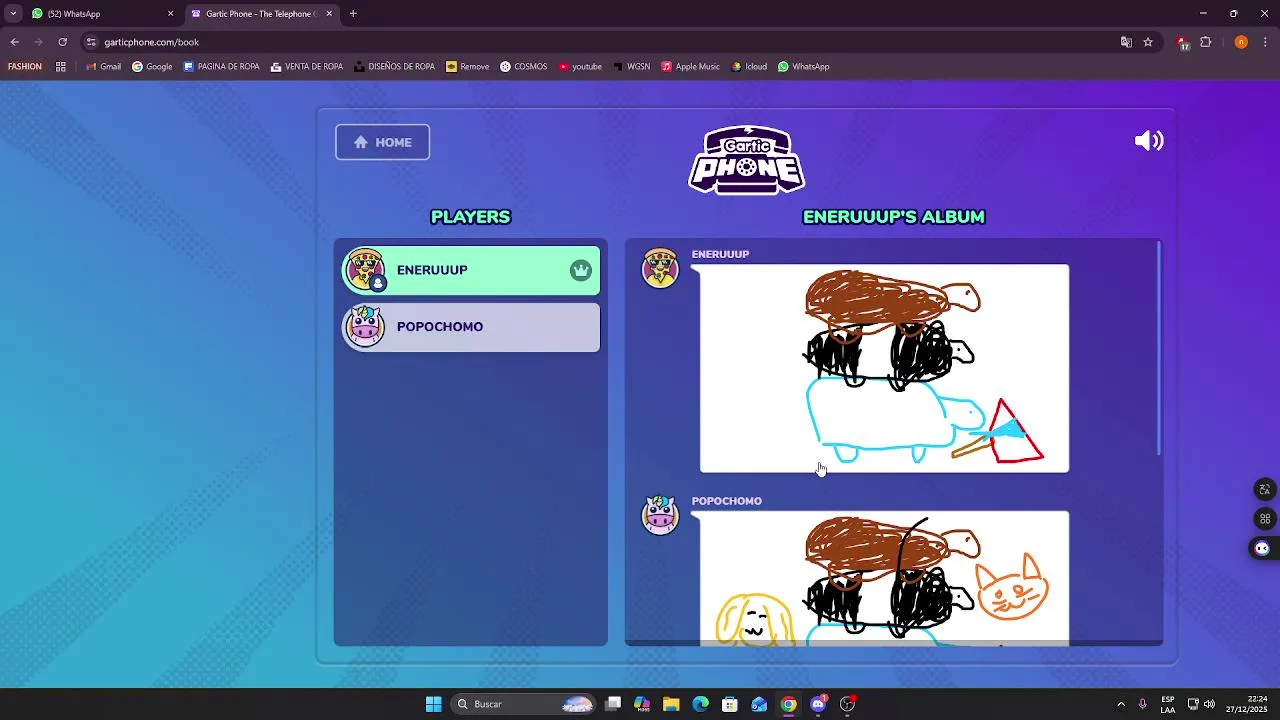Image resolution: width=1280 pixels, height=720 pixels.
Task: Open the WGSN bookmark
Action: pyautogui.click(x=631, y=67)
